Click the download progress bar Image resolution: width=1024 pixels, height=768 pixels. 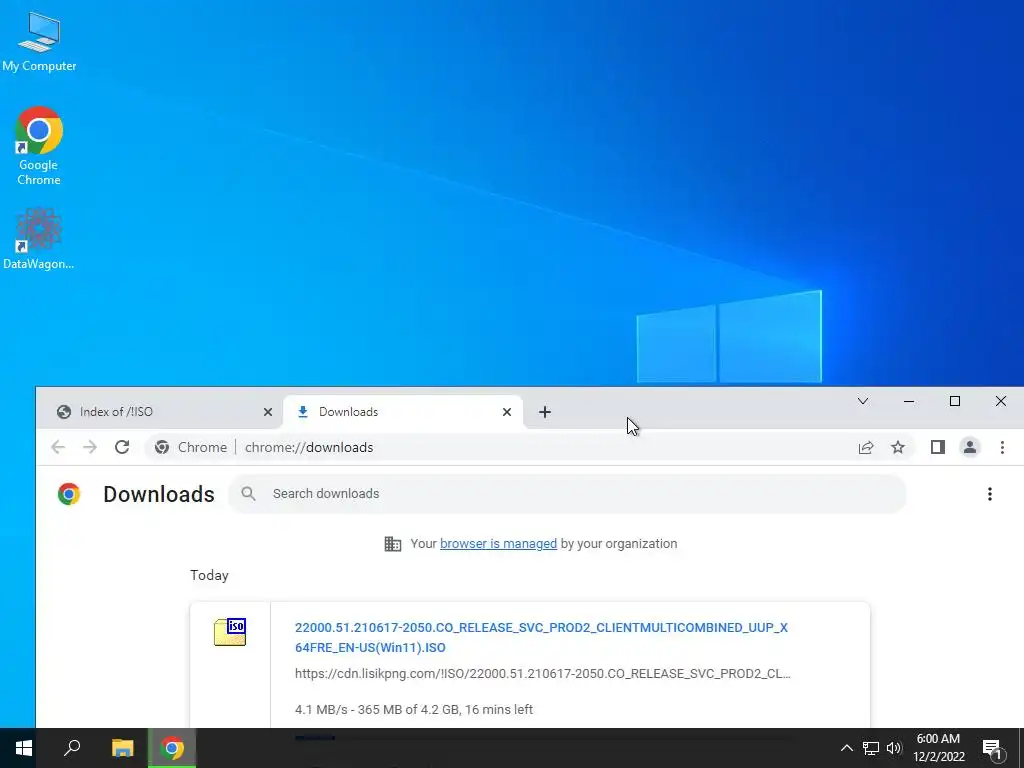542,738
